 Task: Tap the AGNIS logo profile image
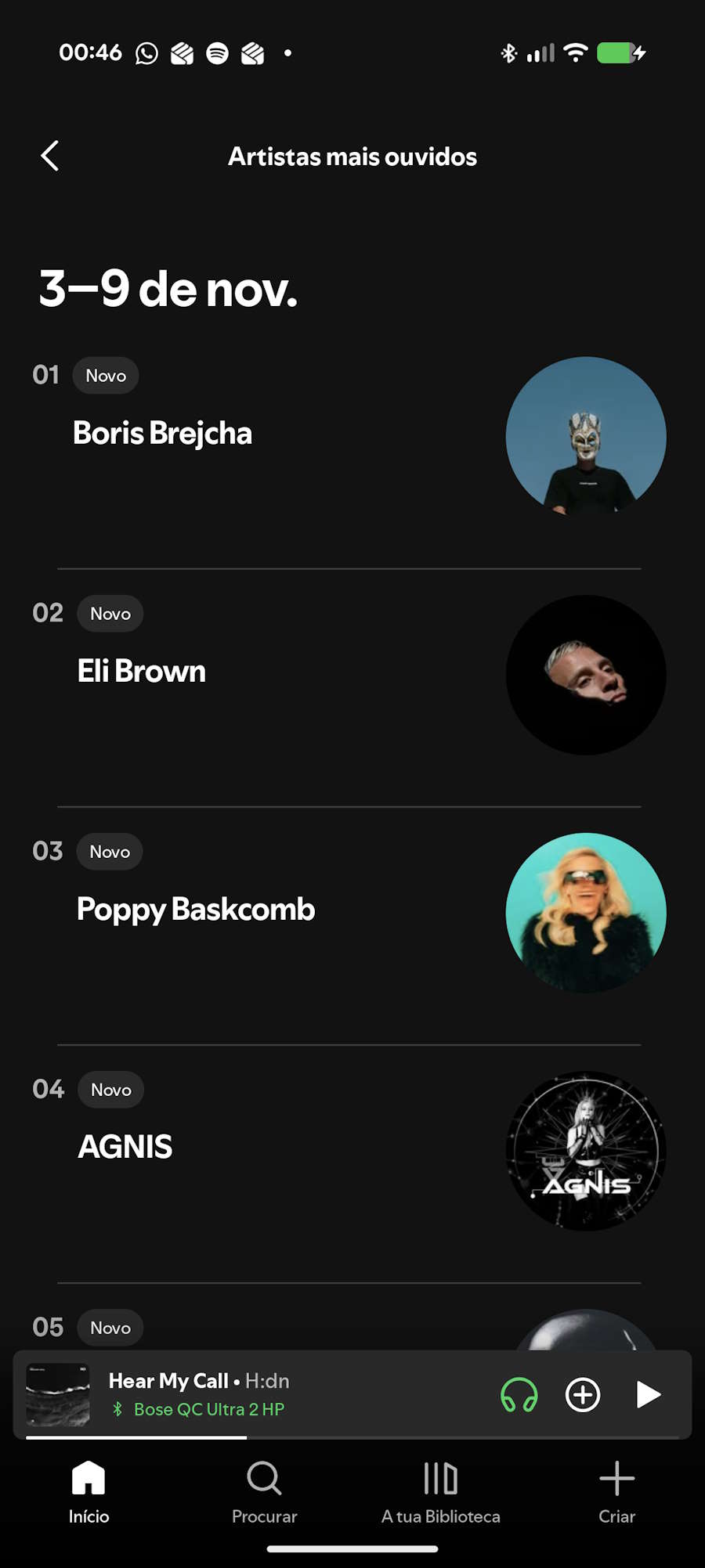pyautogui.click(x=586, y=1151)
